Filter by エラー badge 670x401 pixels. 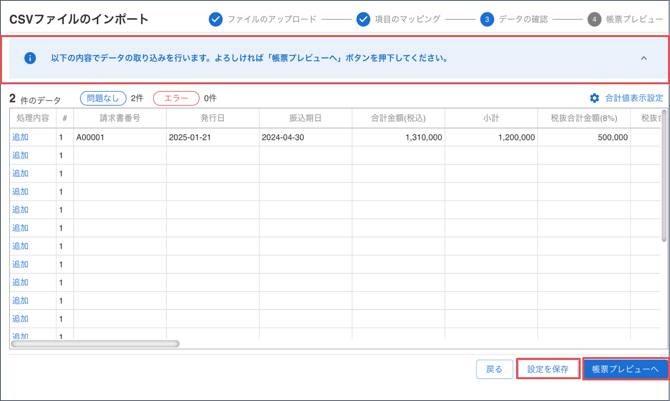pyautogui.click(x=176, y=98)
